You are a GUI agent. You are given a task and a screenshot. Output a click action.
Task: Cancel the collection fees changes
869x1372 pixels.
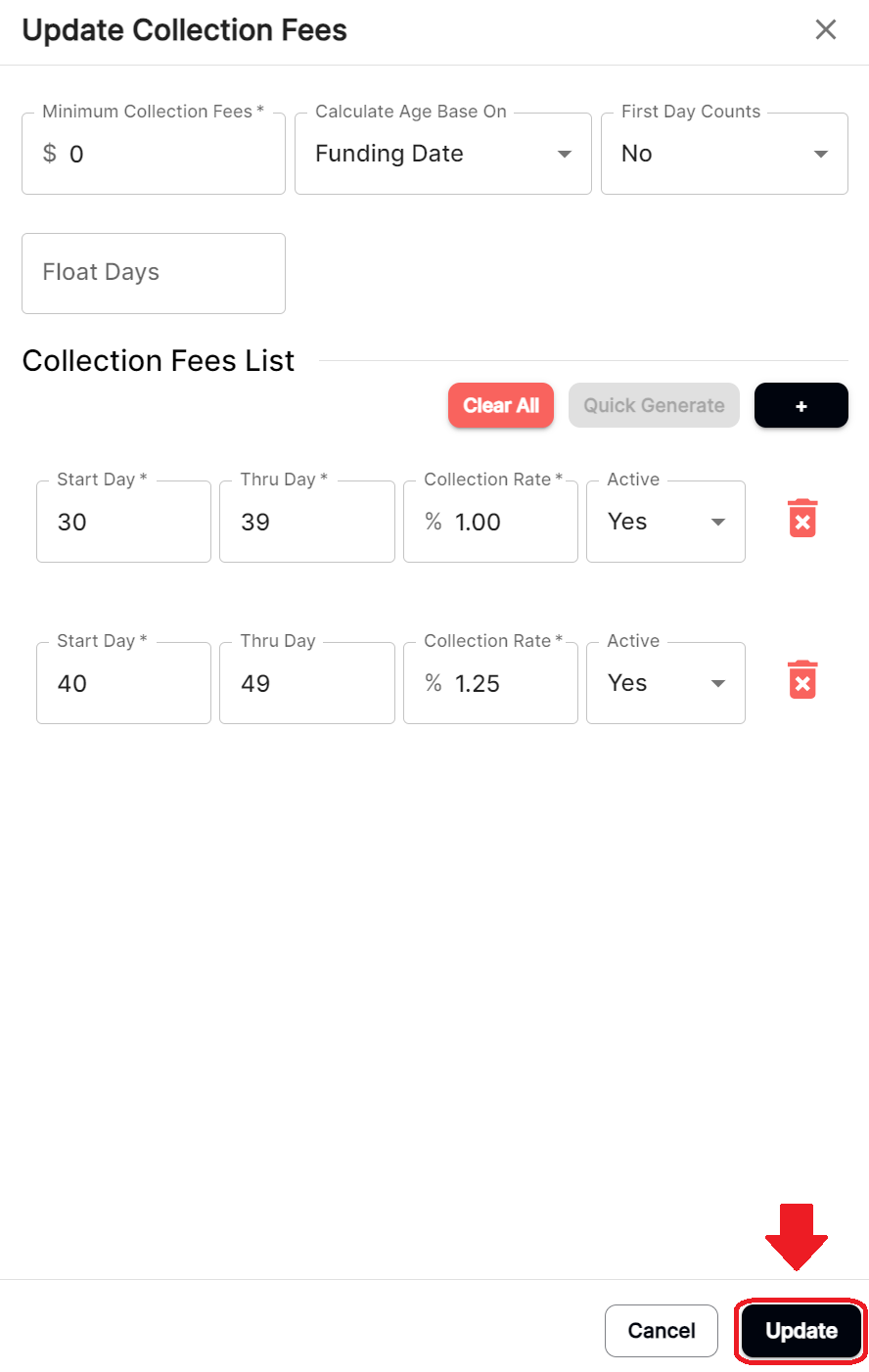click(661, 1331)
